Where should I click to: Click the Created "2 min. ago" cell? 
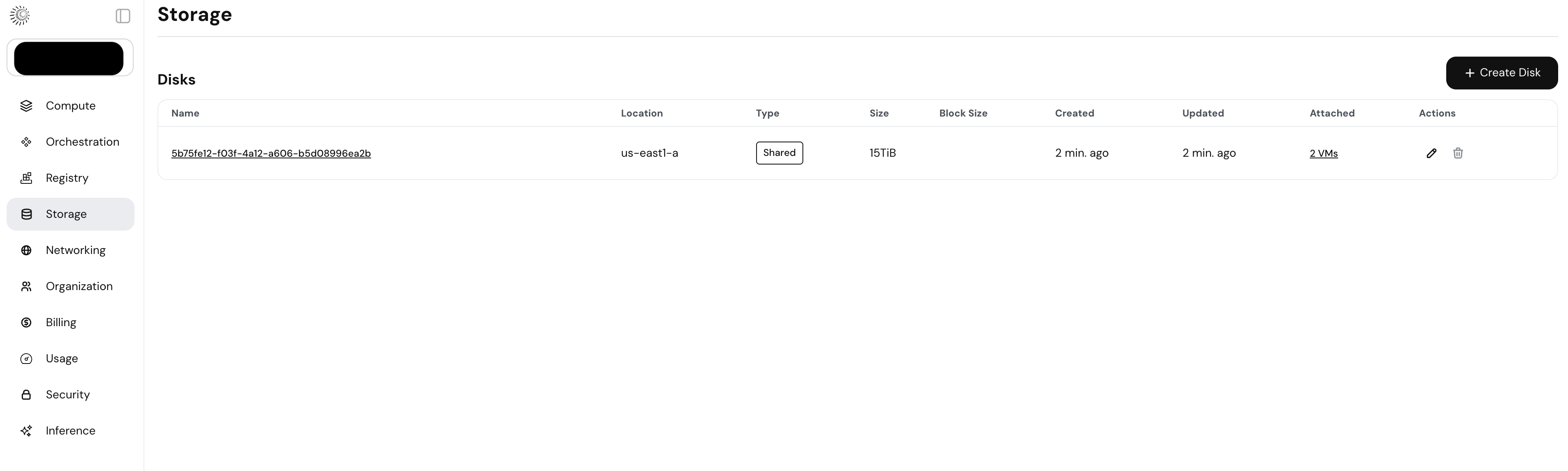[1082, 153]
